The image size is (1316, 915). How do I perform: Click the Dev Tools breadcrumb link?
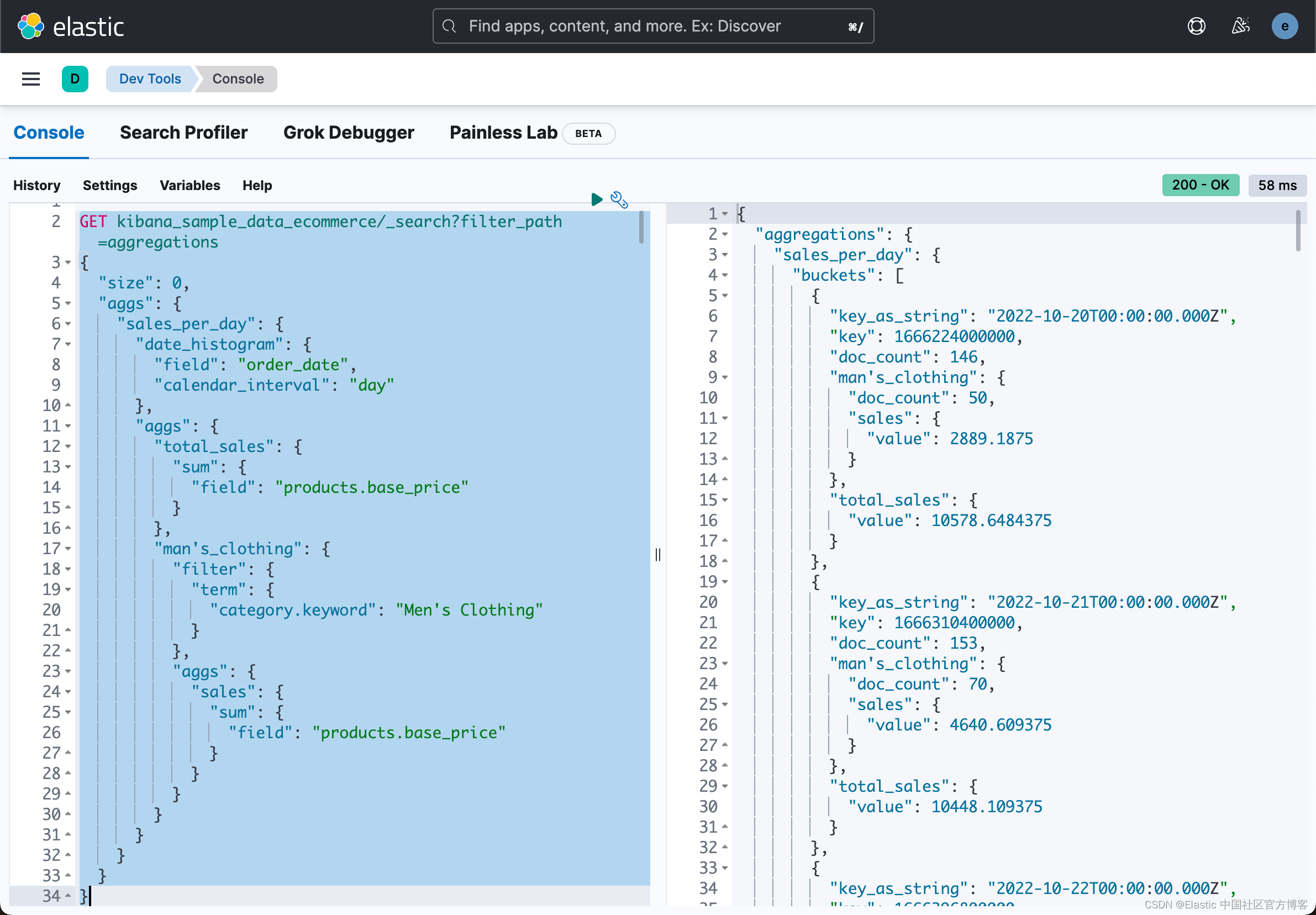click(x=150, y=78)
